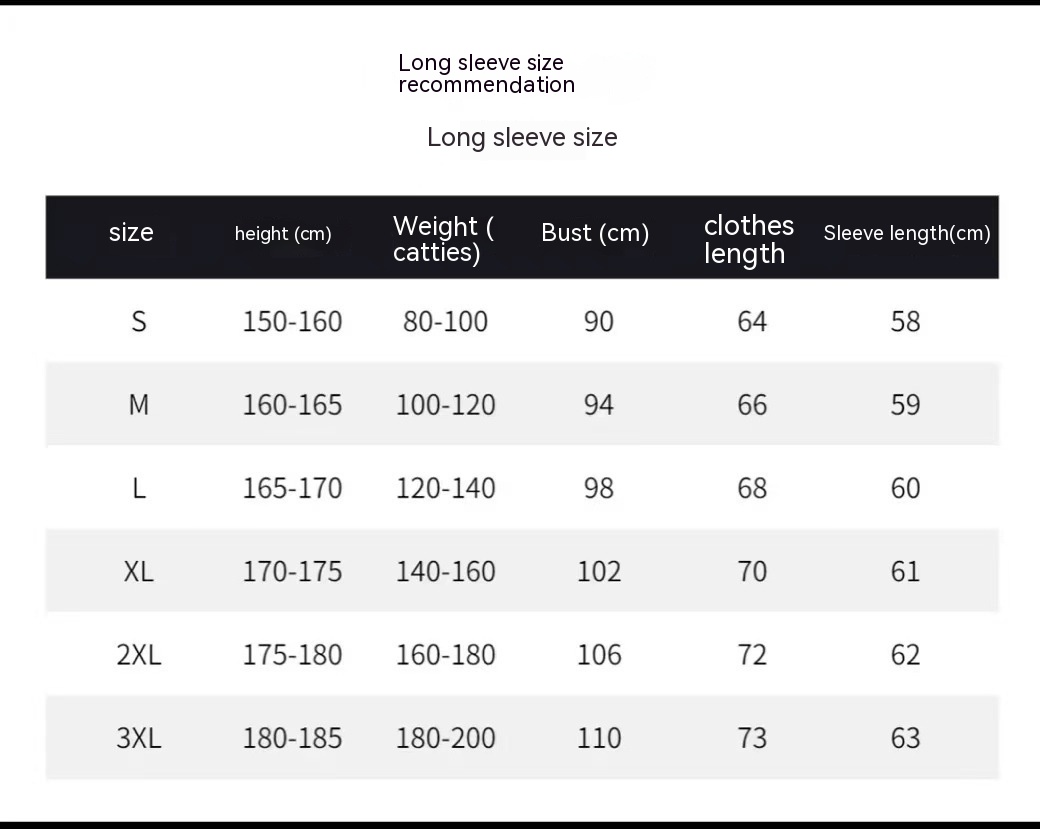1040x829 pixels.
Task: Click the "Sleeve length(cm)" column header
Action: point(906,233)
